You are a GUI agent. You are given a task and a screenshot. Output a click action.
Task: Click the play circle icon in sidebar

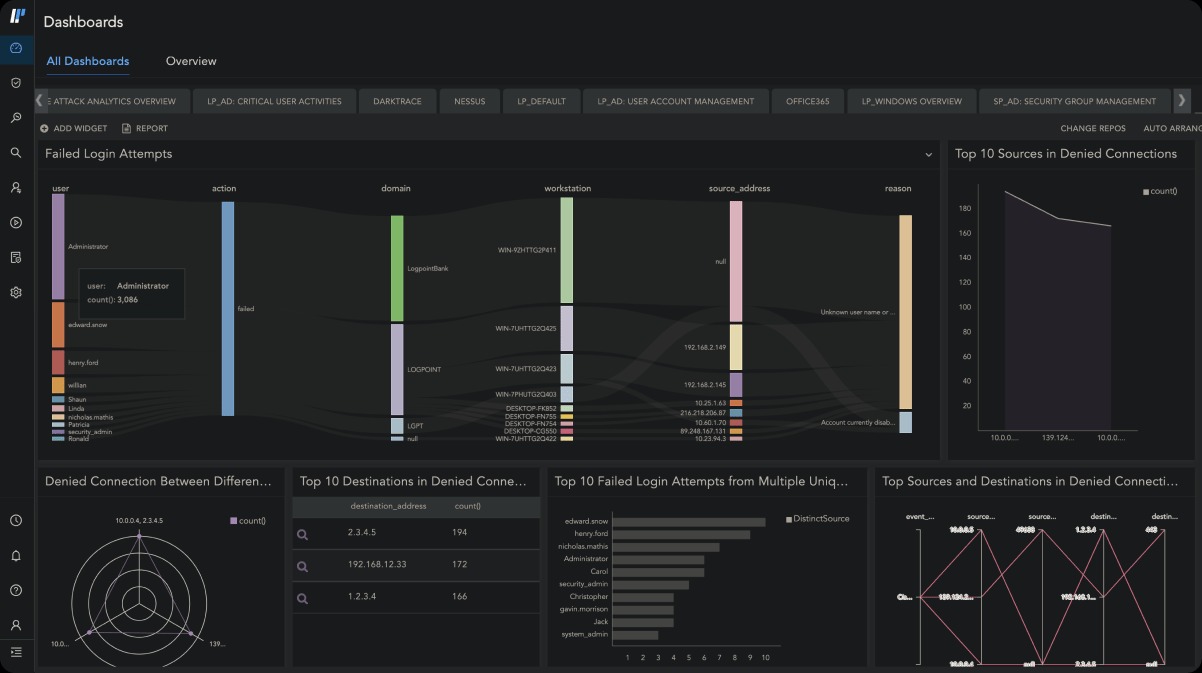(x=16, y=223)
